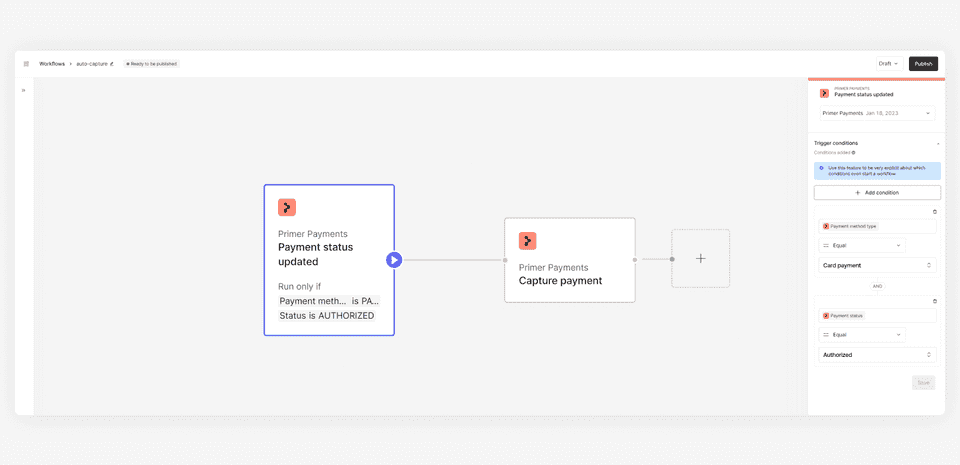Go to the Workflows breadcrumb
Image resolution: width=960 pixels, height=465 pixels.
pyautogui.click(x=52, y=64)
